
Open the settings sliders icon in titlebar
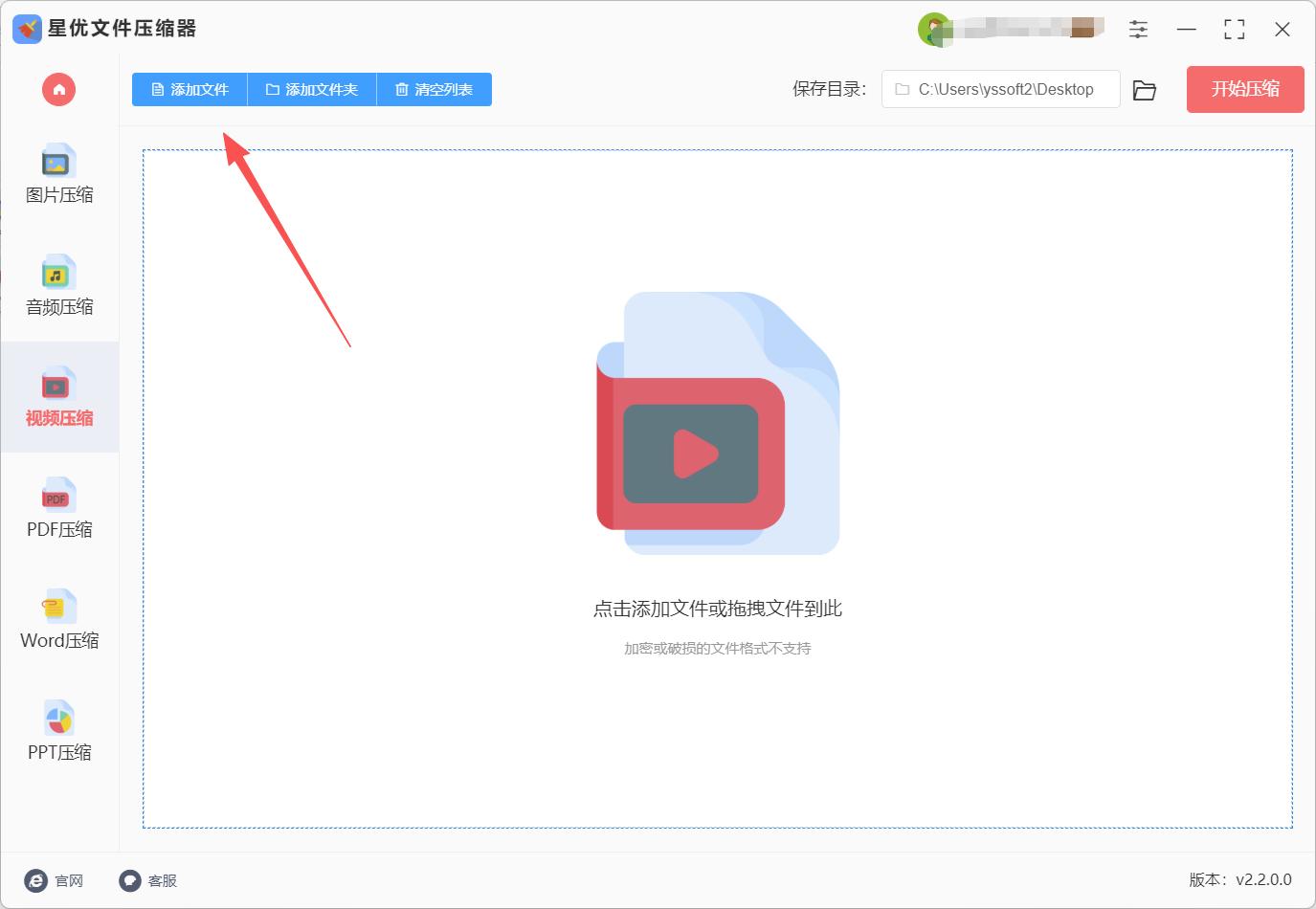point(1138,29)
